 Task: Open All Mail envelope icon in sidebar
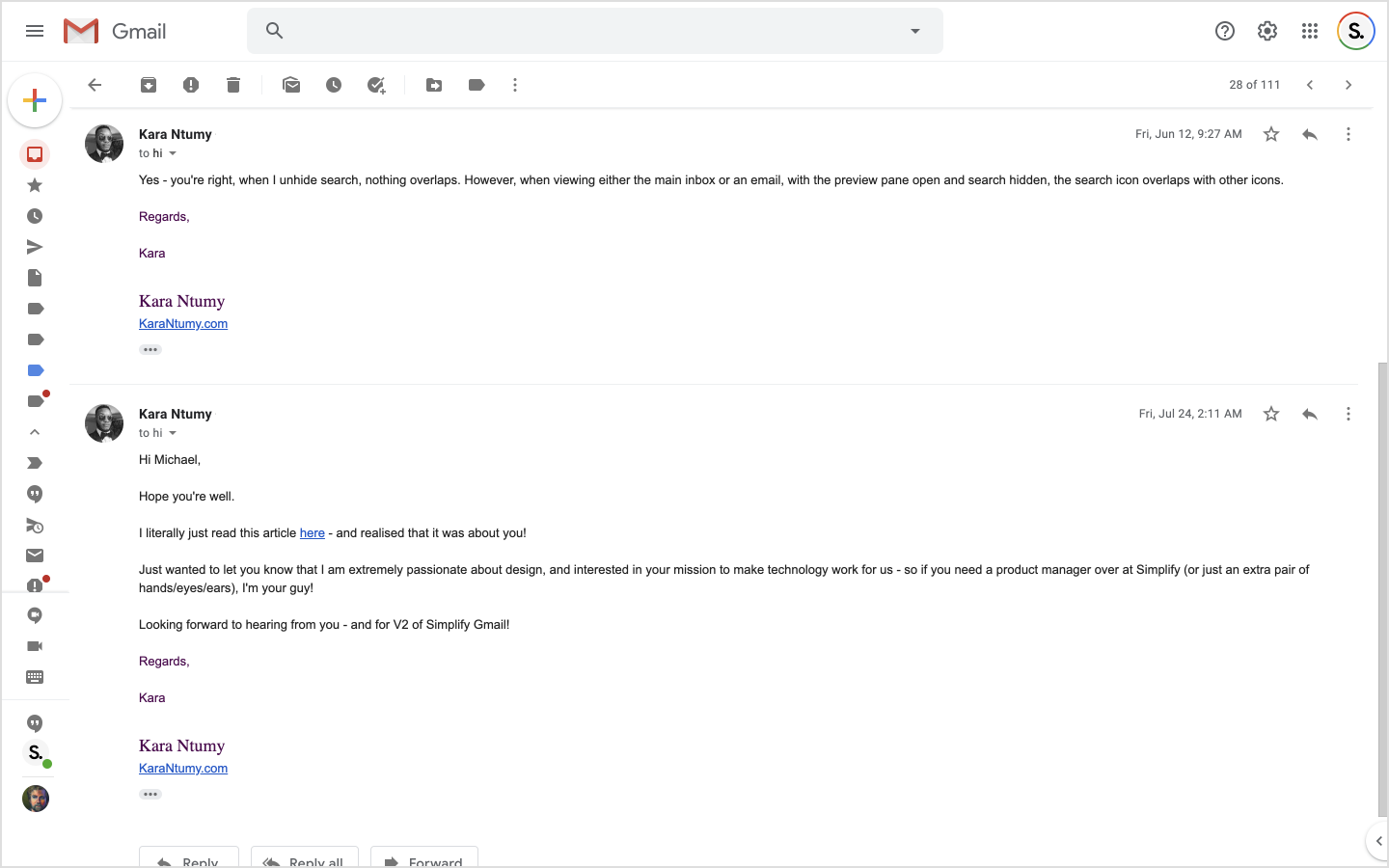(35, 556)
